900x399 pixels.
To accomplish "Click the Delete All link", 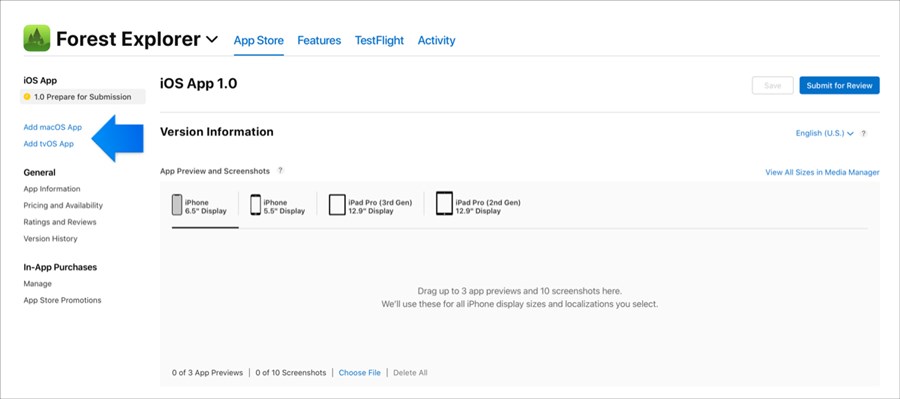I will [410, 373].
